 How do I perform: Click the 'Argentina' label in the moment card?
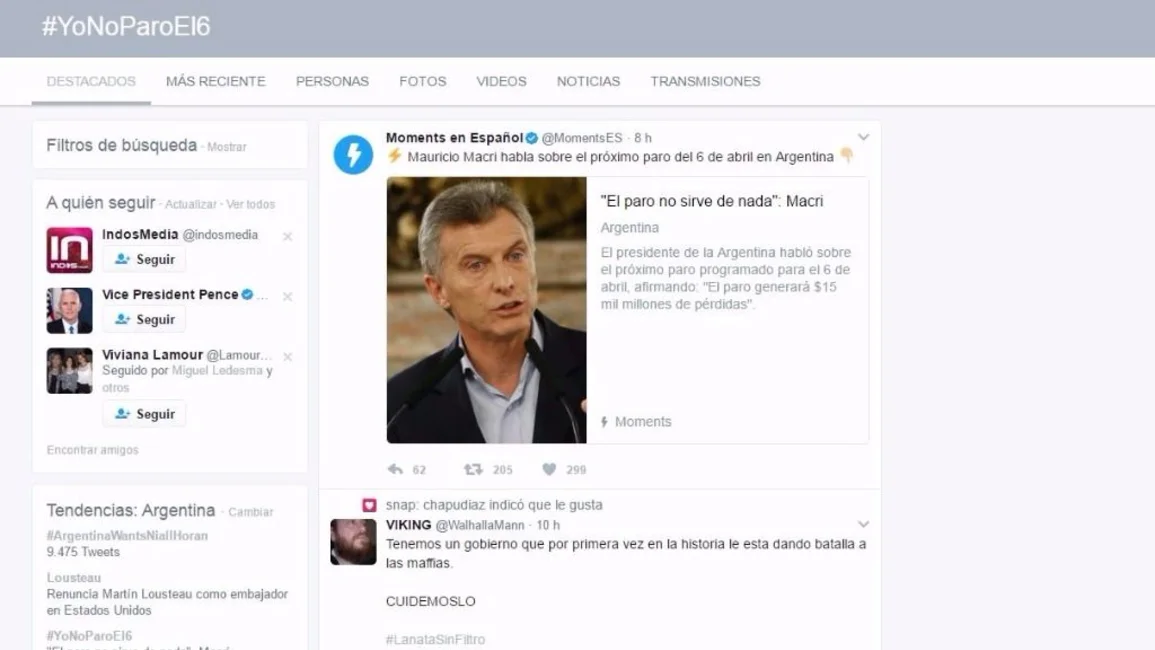(x=629, y=228)
